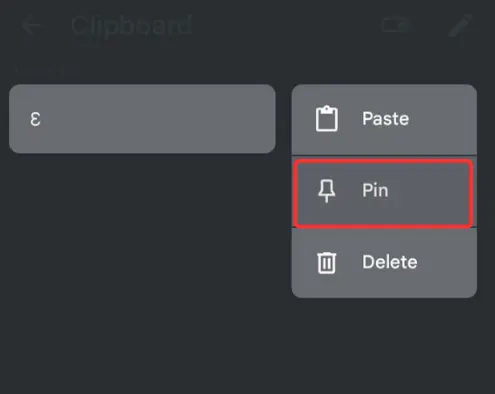
Task: Click the red-outlined Pin row
Action: click(x=384, y=194)
